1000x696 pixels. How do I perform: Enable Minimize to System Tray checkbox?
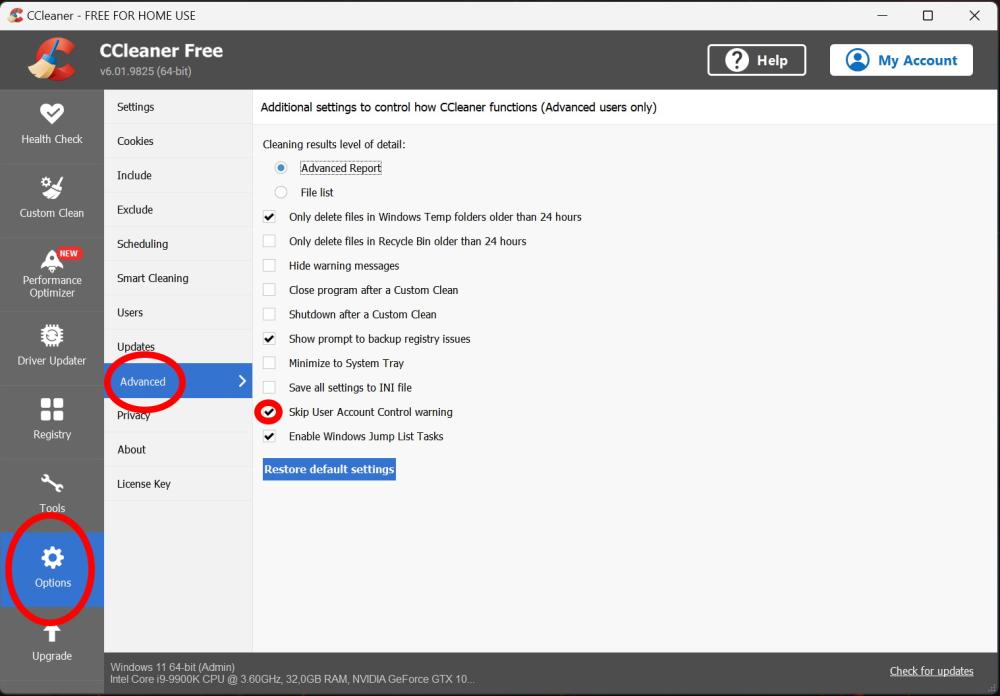(269, 363)
